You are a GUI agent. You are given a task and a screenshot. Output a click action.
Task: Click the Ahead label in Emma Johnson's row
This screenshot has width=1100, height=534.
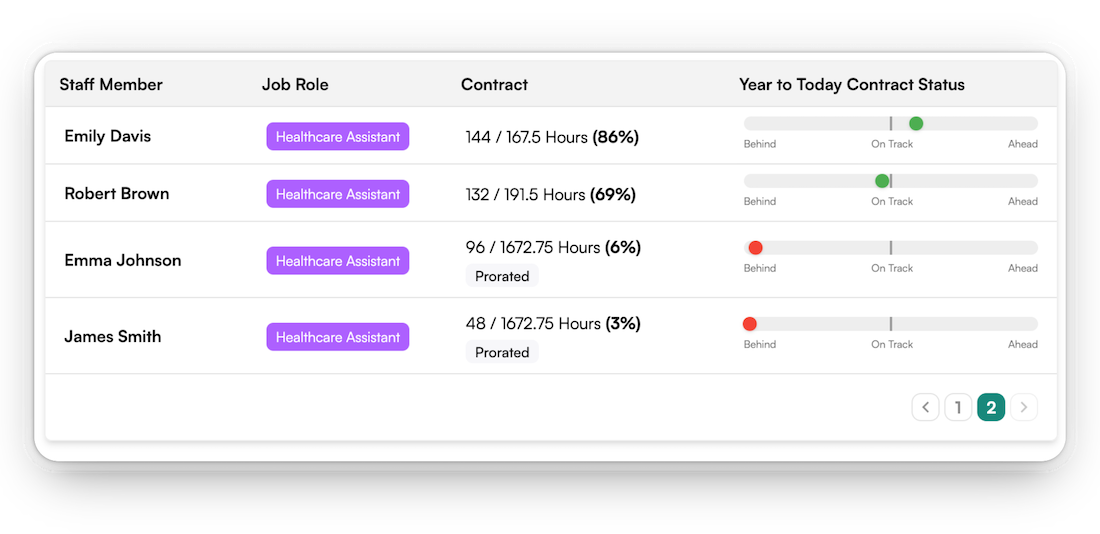[1023, 268]
